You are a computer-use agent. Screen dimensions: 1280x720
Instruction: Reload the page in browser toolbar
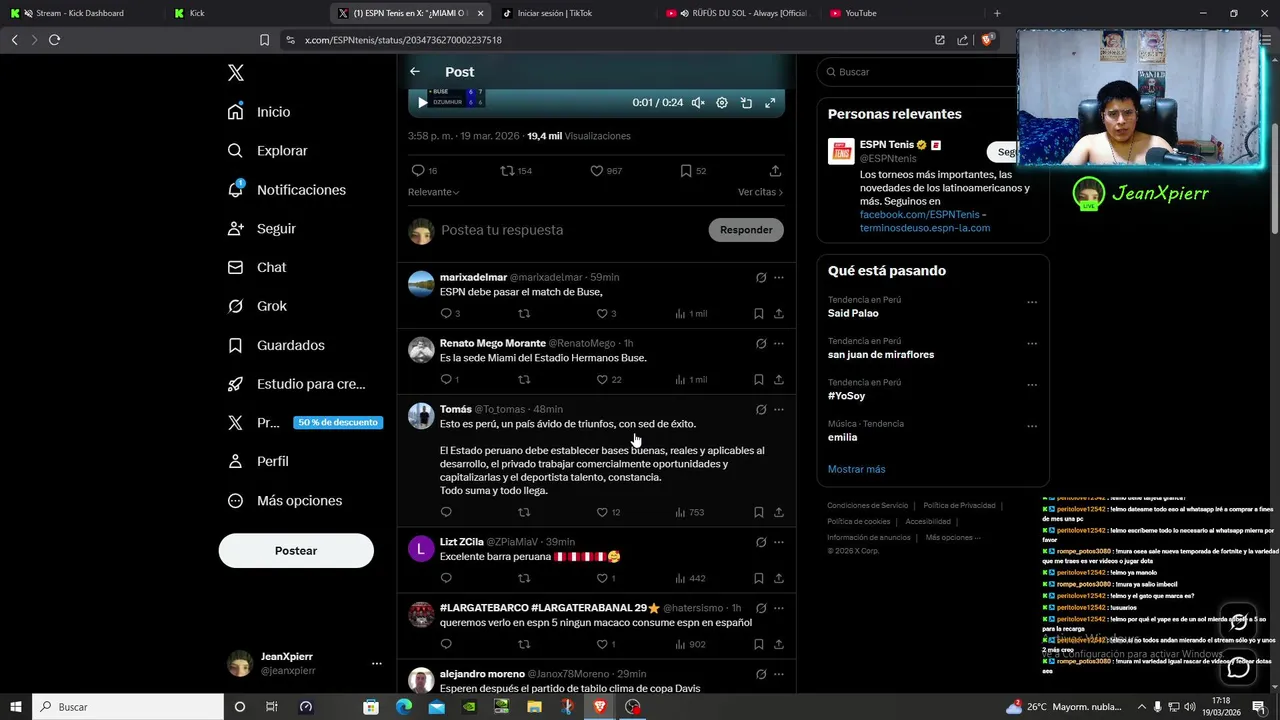point(54,40)
